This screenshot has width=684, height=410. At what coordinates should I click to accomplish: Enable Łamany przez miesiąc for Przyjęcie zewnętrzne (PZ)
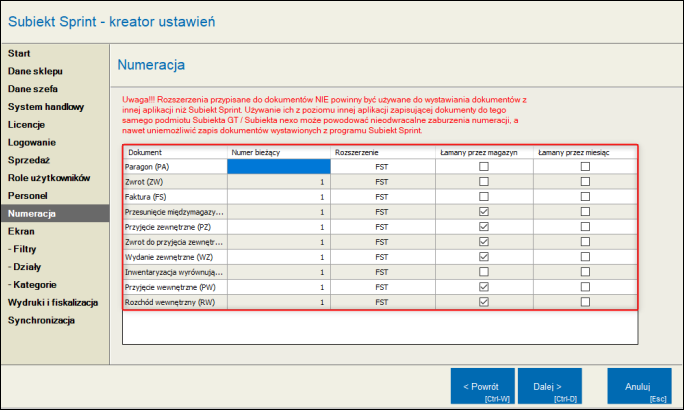coord(585,227)
